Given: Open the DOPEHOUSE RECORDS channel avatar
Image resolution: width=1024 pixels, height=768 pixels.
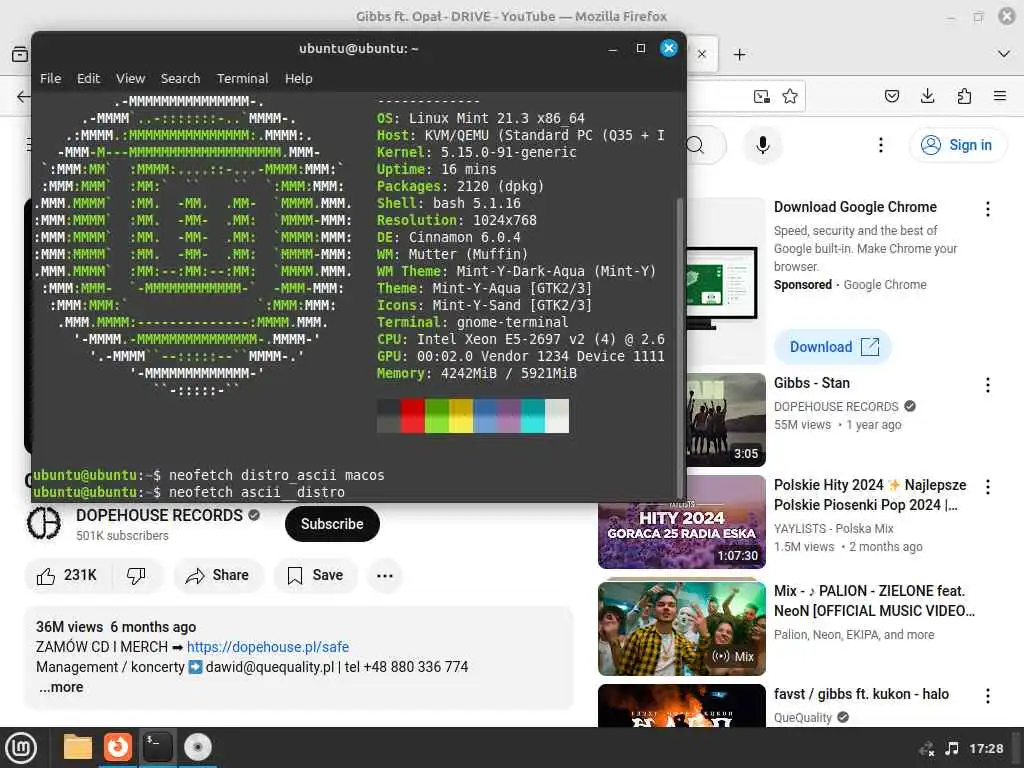Looking at the screenshot, I should click(x=44, y=523).
